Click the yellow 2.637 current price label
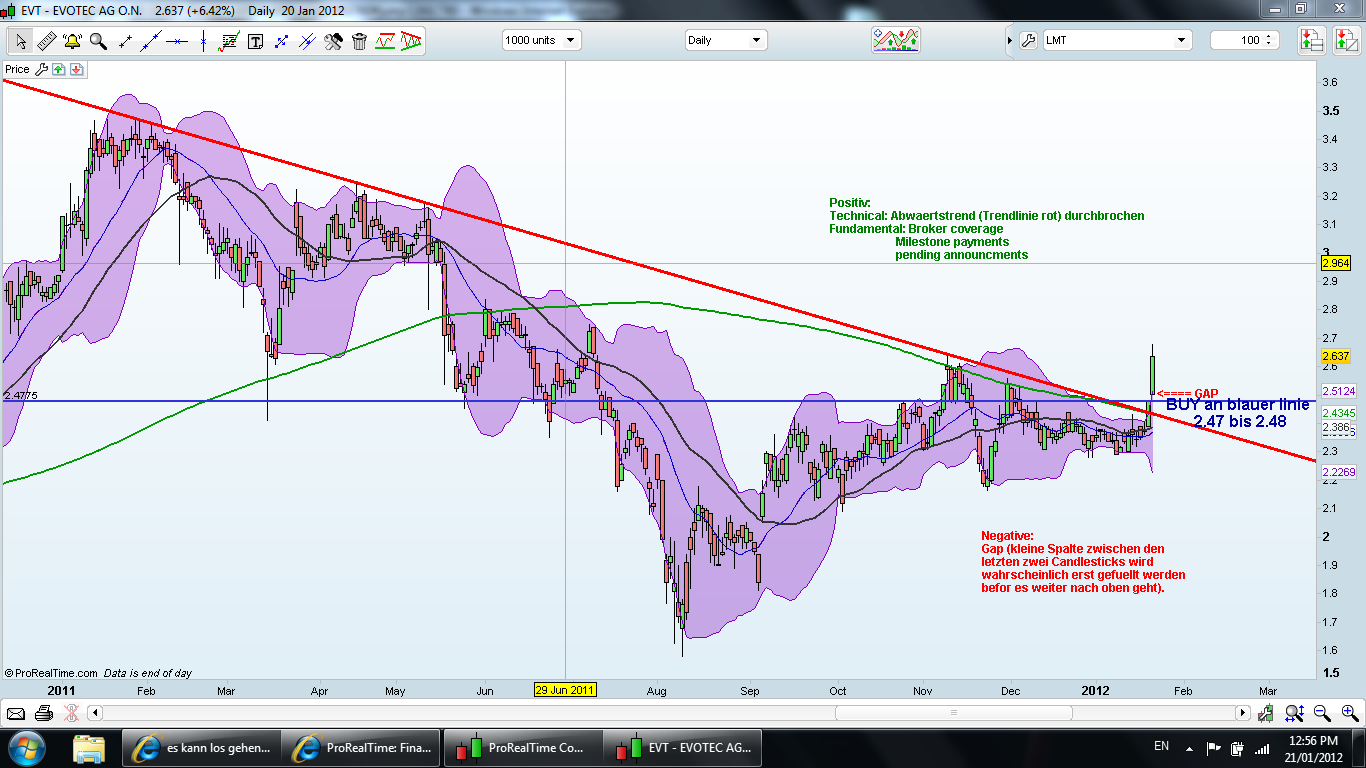This screenshot has width=1366, height=768. pos(1336,356)
